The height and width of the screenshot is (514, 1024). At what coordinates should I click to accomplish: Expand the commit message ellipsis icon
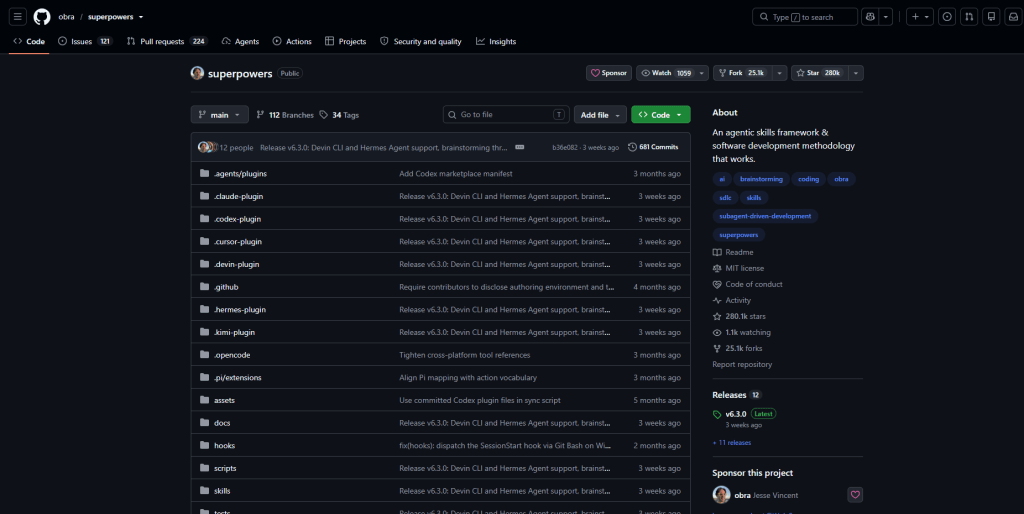[x=520, y=147]
